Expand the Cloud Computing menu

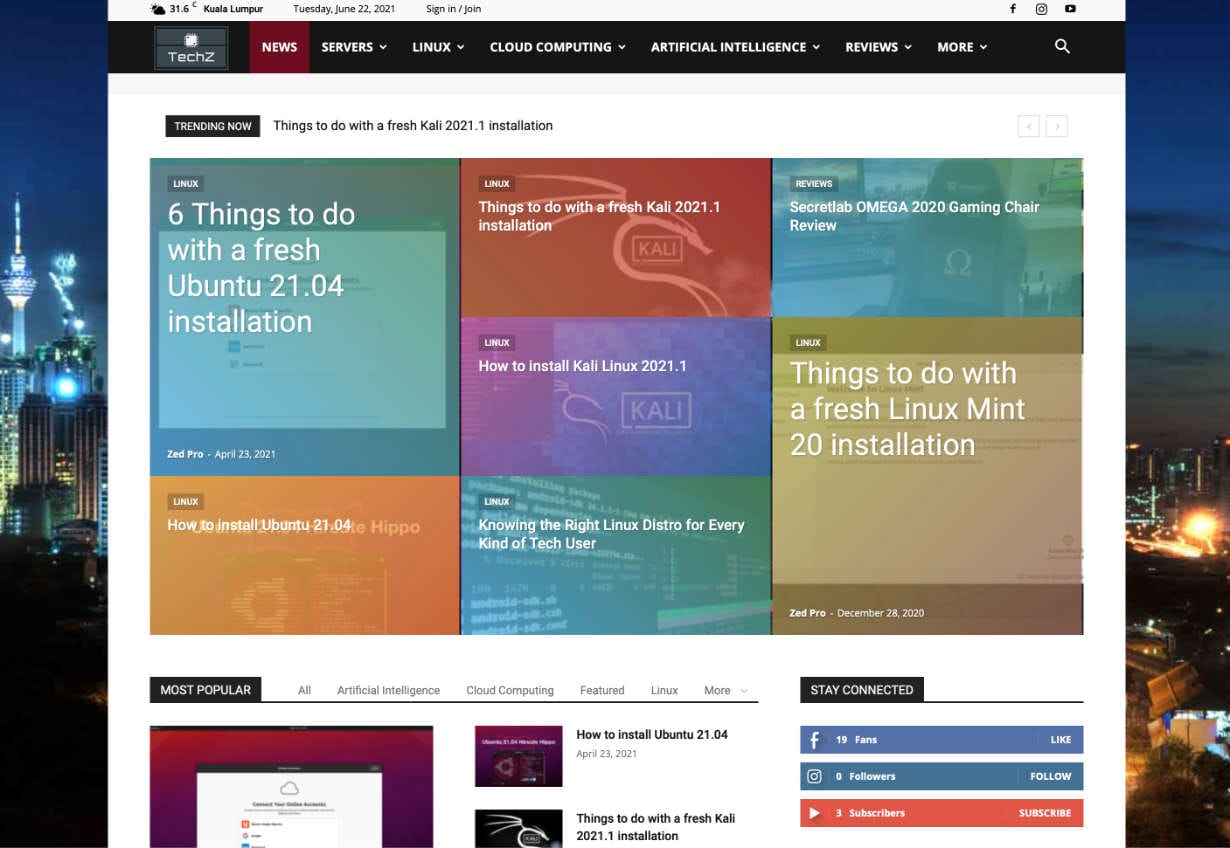[557, 47]
